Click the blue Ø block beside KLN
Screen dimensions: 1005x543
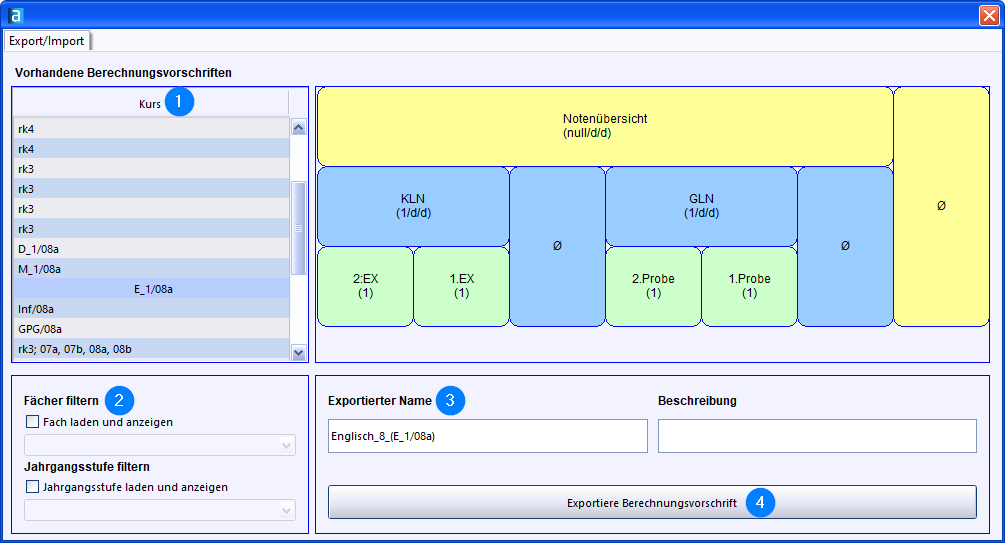tap(557, 246)
